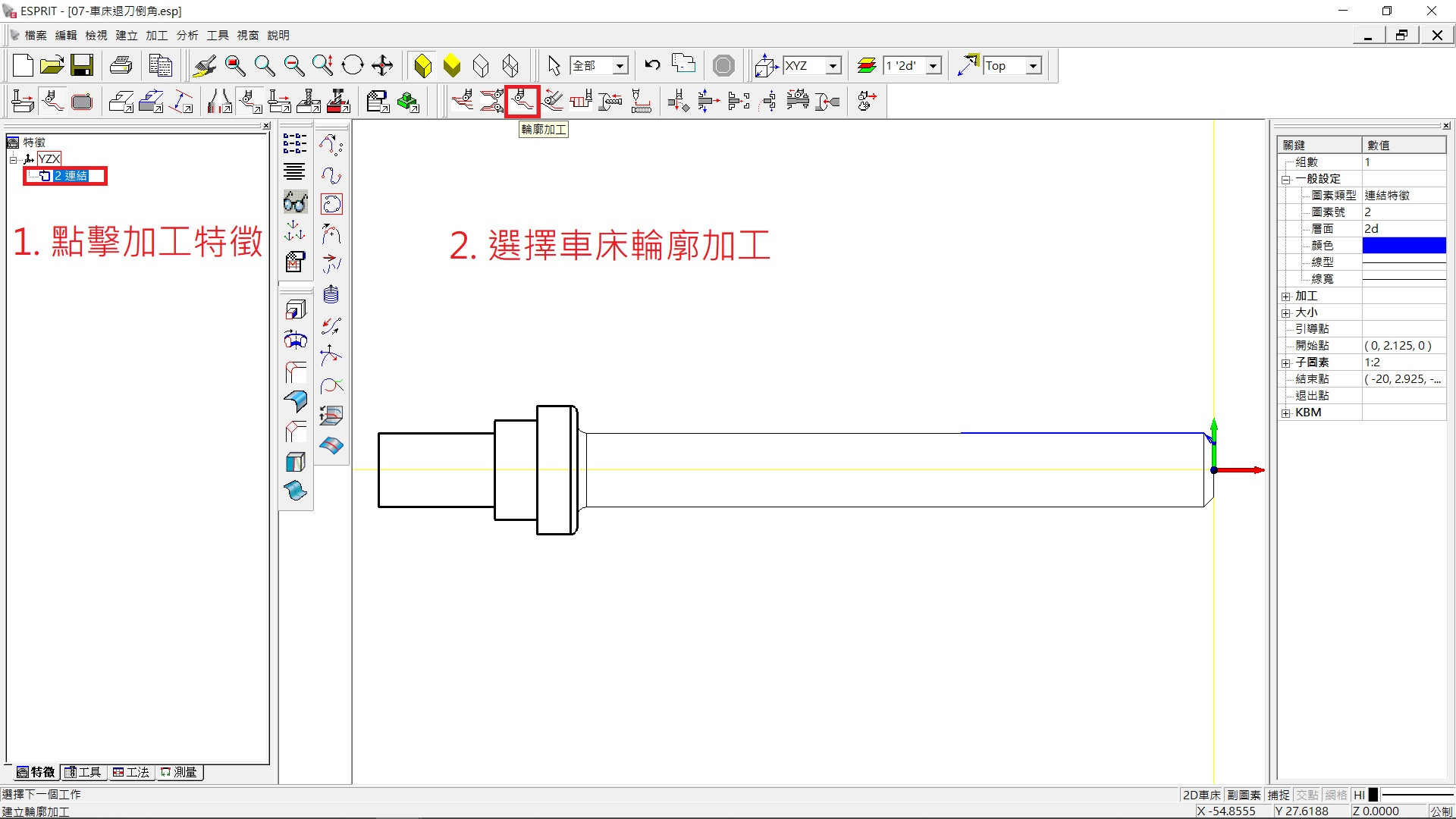The height and width of the screenshot is (819, 1456).
Task: Select the zoom magnifier icon
Action: click(x=264, y=66)
